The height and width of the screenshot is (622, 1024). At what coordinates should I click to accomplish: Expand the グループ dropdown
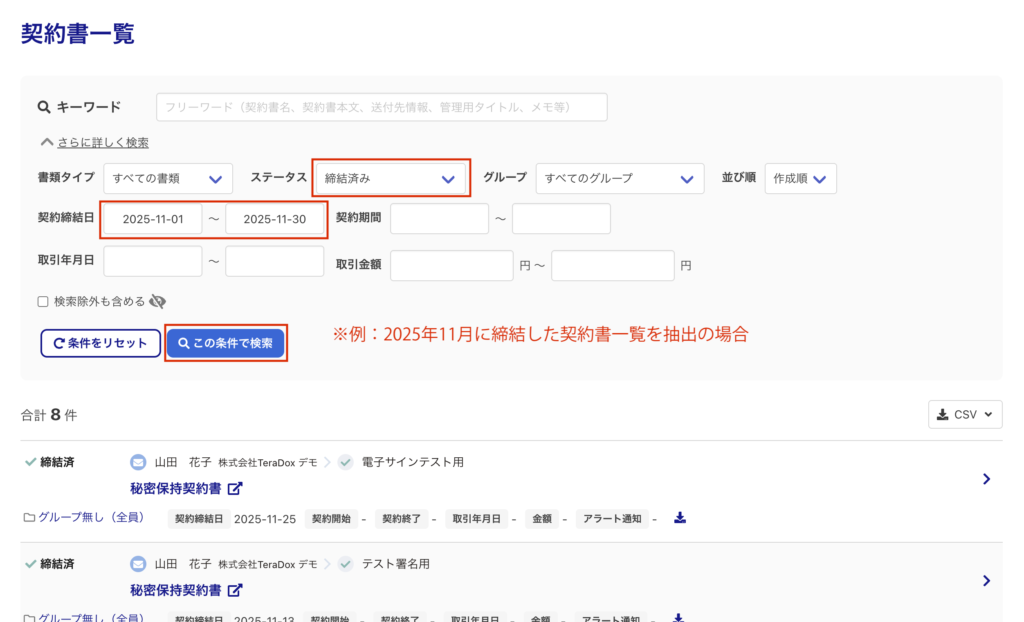pos(619,178)
